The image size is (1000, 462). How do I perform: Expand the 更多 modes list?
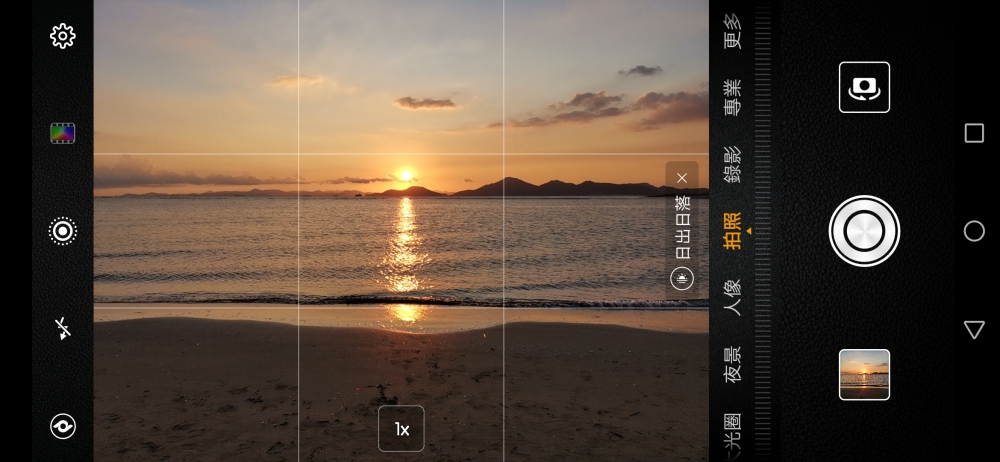tap(733, 32)
